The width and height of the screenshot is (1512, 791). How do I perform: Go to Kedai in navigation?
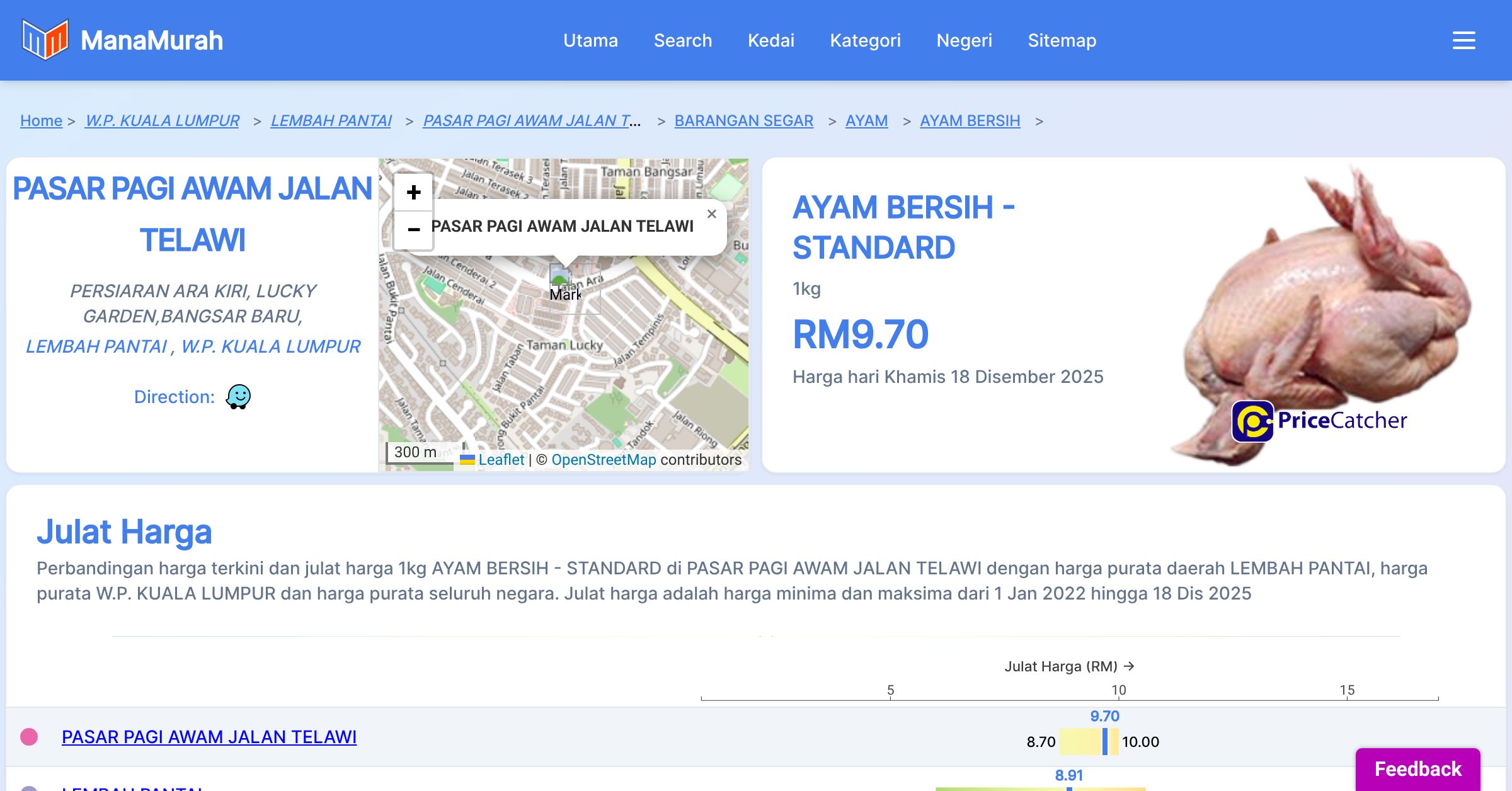pyautogui.click(x=770, y=40)
